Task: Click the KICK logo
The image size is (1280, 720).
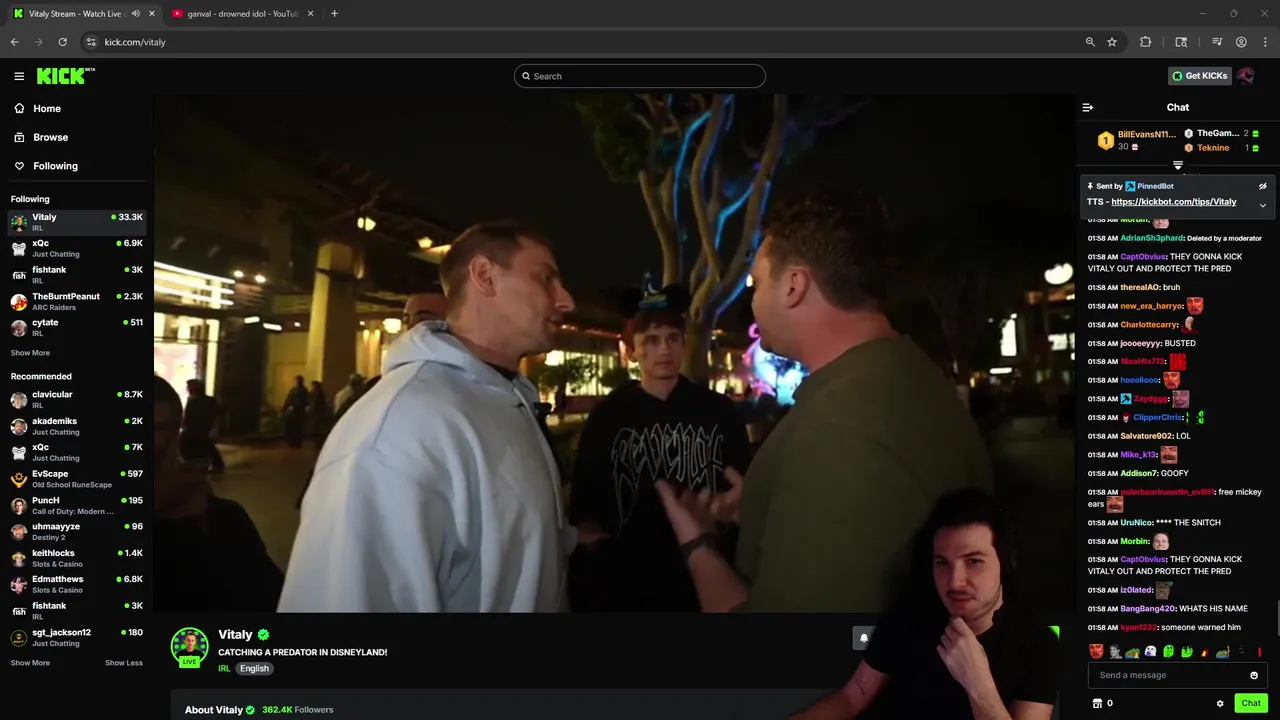Action: click(x=65, y=76)
